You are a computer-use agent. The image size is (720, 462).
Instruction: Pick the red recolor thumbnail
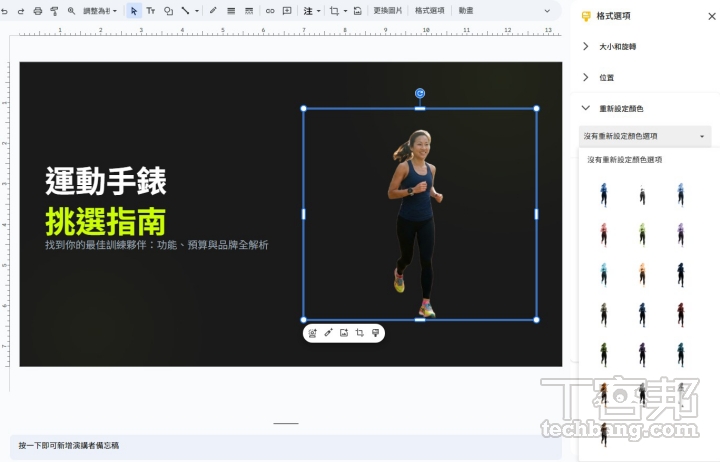point(604,235)
